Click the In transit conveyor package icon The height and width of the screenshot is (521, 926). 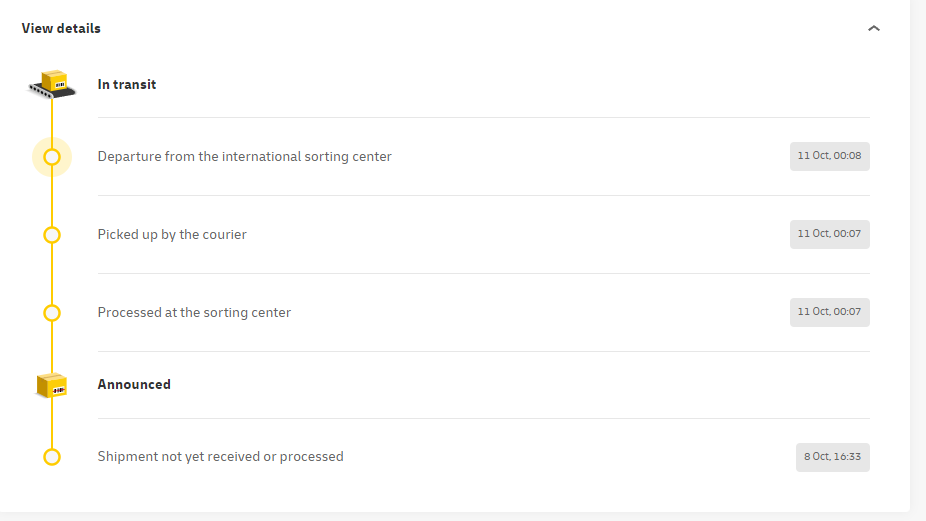point(52,85)
